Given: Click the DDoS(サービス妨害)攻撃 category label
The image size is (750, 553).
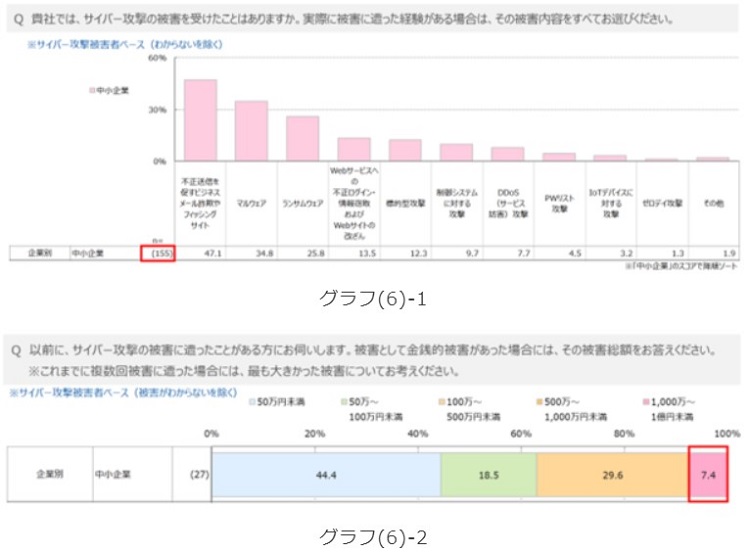Looking at the screenshot, I should (508, 203).
